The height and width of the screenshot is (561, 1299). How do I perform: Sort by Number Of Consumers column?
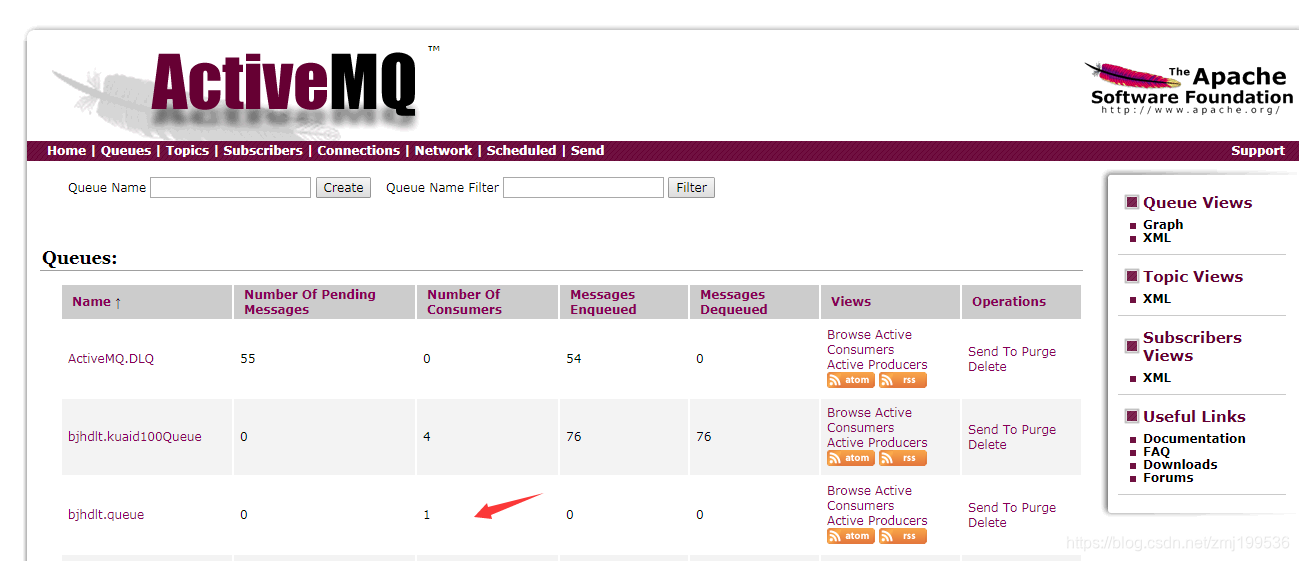point(464,302)
